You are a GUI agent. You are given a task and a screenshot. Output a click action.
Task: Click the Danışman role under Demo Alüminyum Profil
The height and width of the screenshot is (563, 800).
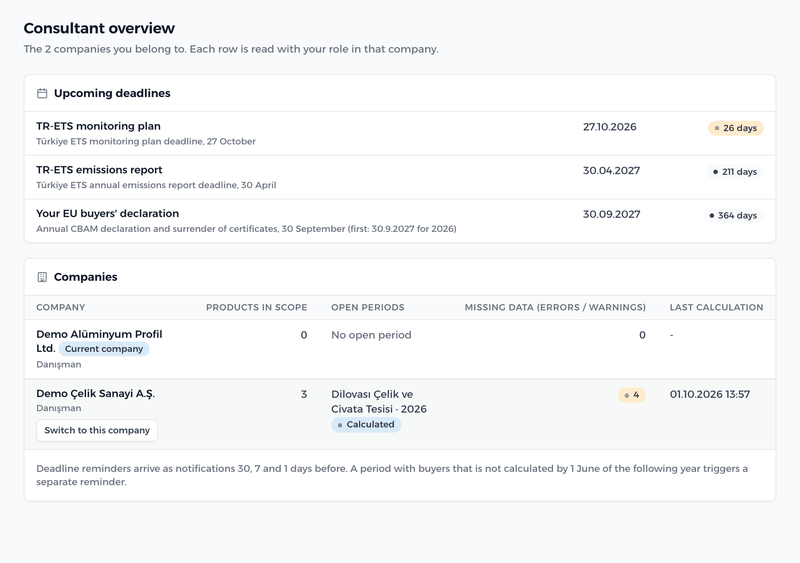[x=59, y=364]
